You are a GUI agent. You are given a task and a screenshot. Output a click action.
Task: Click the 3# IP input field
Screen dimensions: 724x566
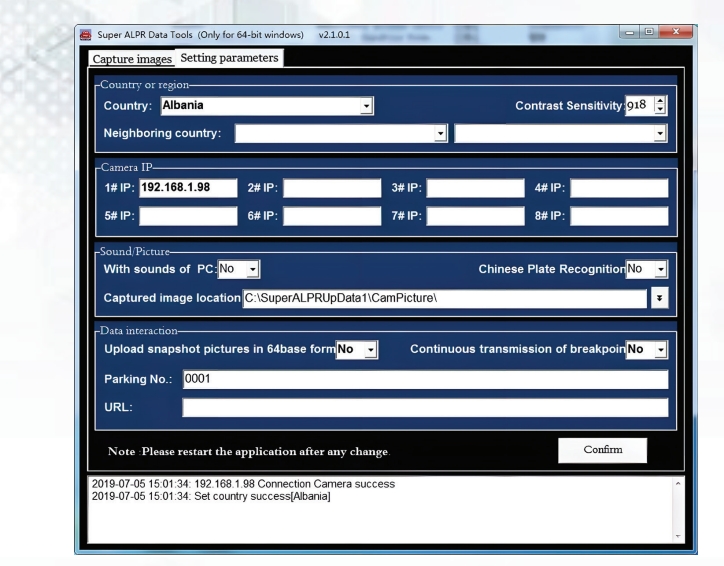[x=475, y=188]
